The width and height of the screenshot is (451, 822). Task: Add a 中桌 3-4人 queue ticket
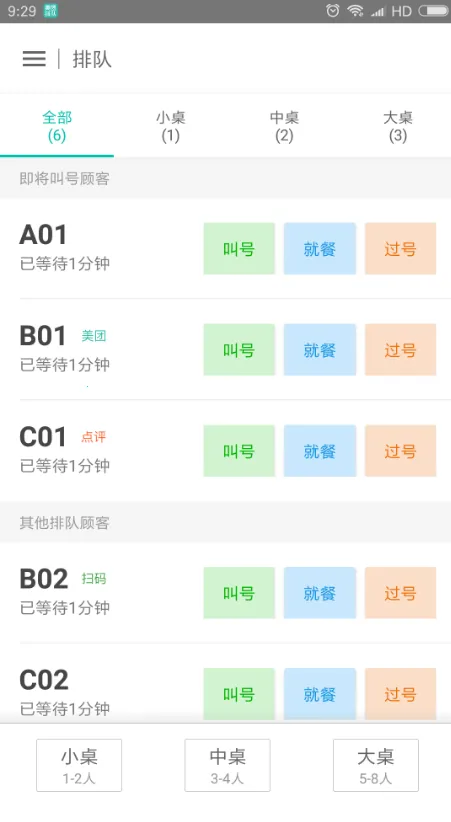[x=228, y=765]
